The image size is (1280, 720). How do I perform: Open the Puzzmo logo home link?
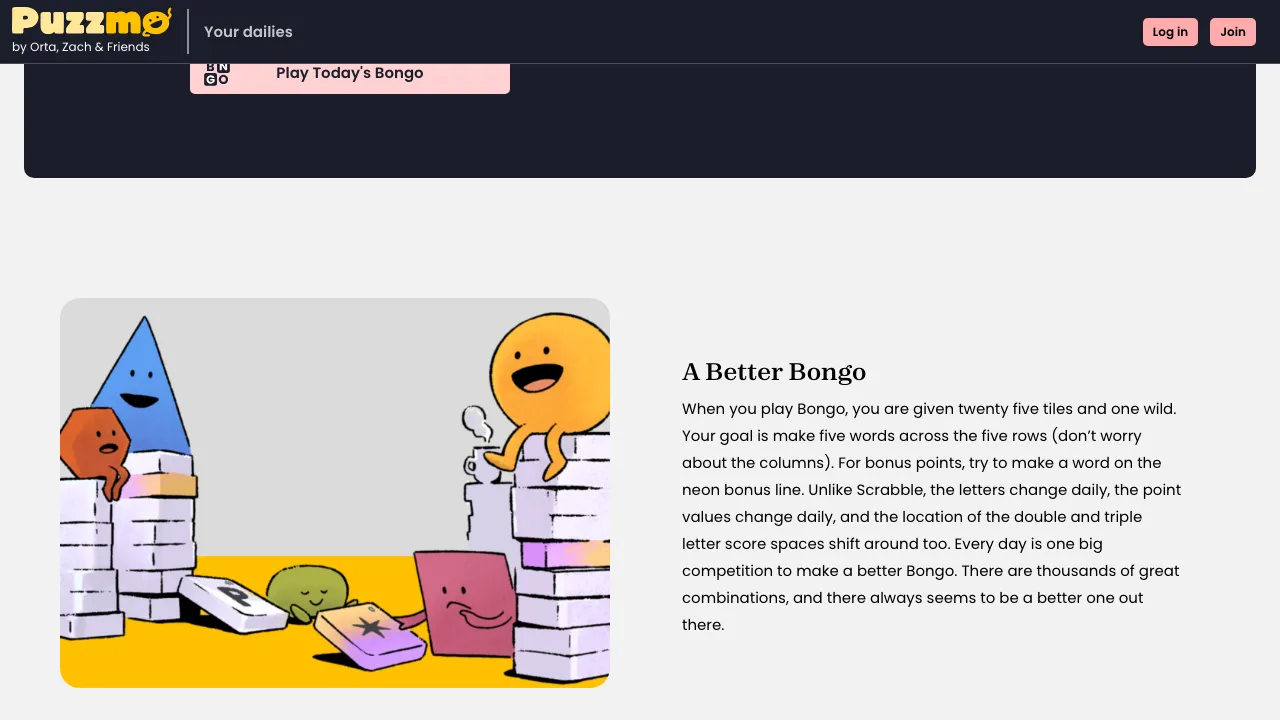tap(91, 21)
